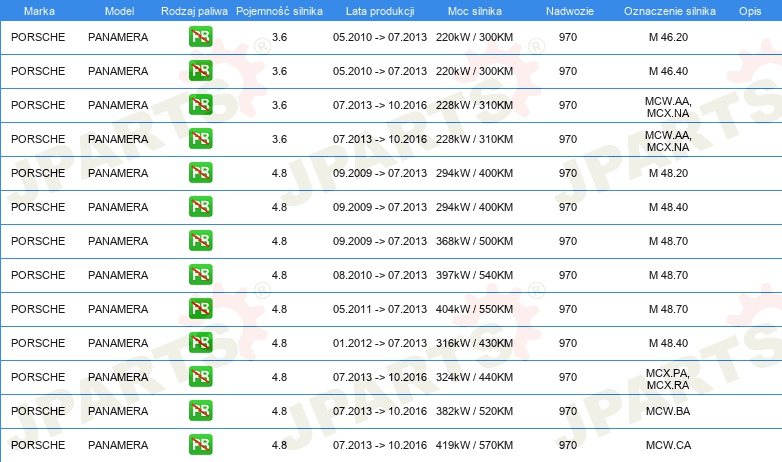This screenshot has width=782, height=462.
Task: Click fuel icon in the 404kW / 550KM row
Action: tap(200, 308)
